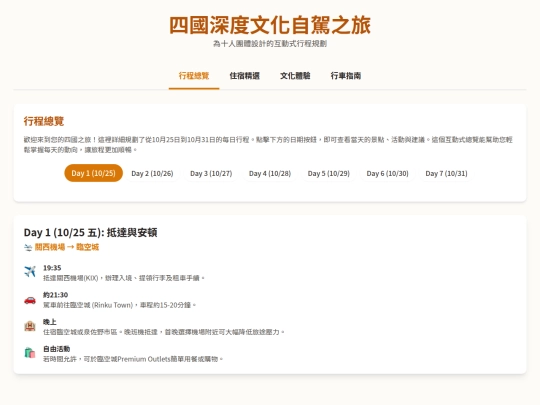Open the 行車指南 tab
The width and height of the screenshot is (540, 405).
click(346, 76)
